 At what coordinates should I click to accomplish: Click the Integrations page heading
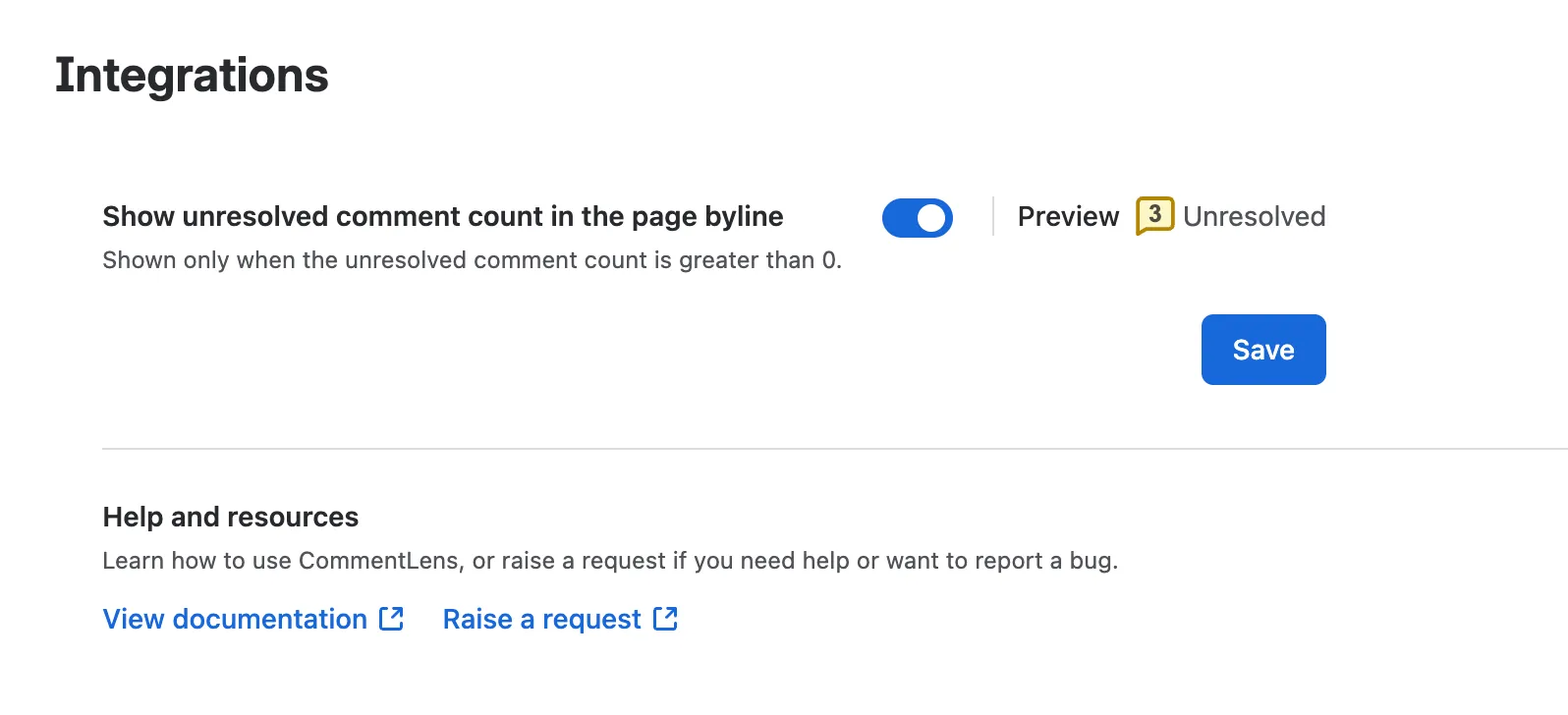click(x=192, y=76)
